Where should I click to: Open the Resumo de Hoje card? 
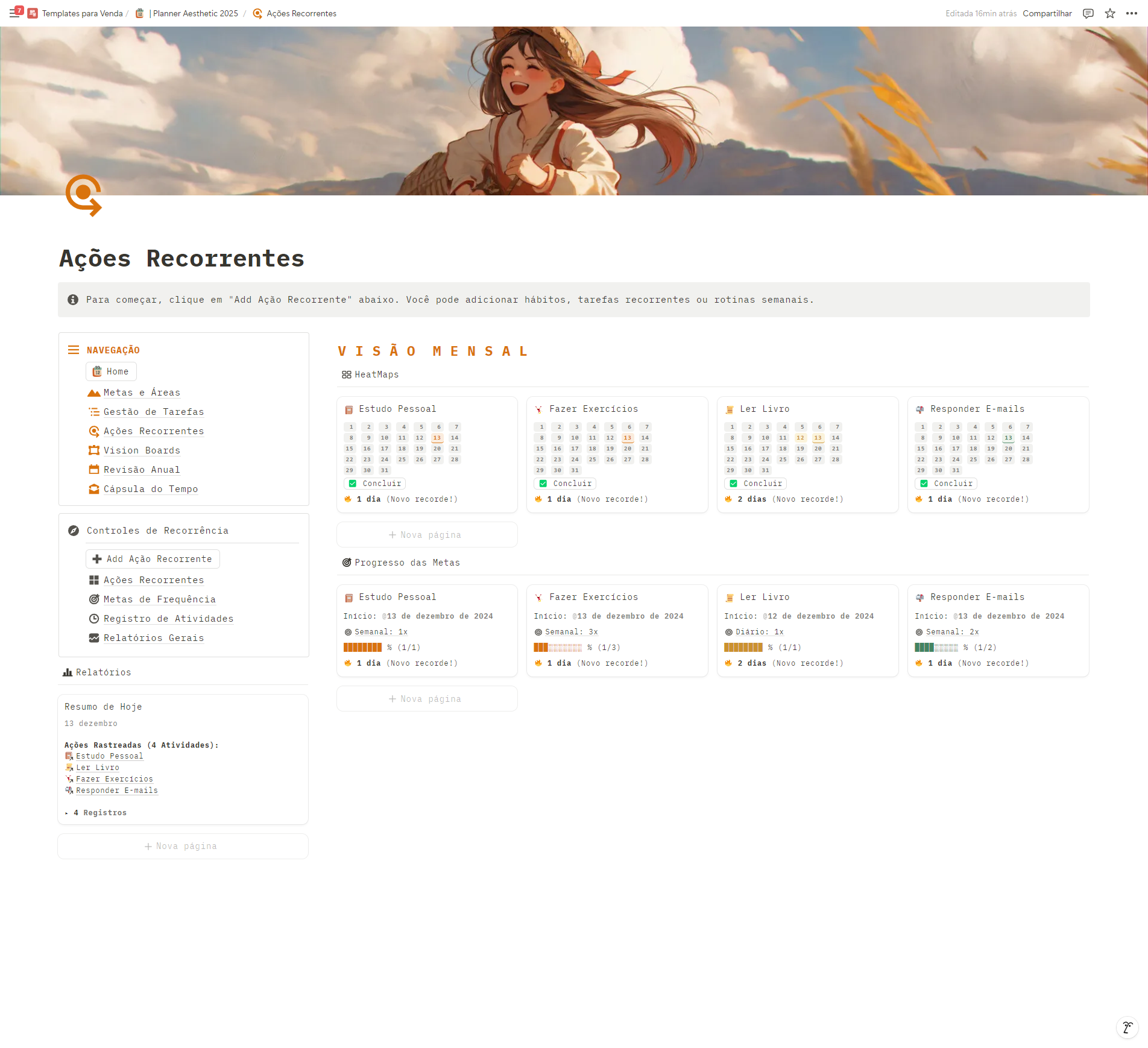click(x=183, y=760)
